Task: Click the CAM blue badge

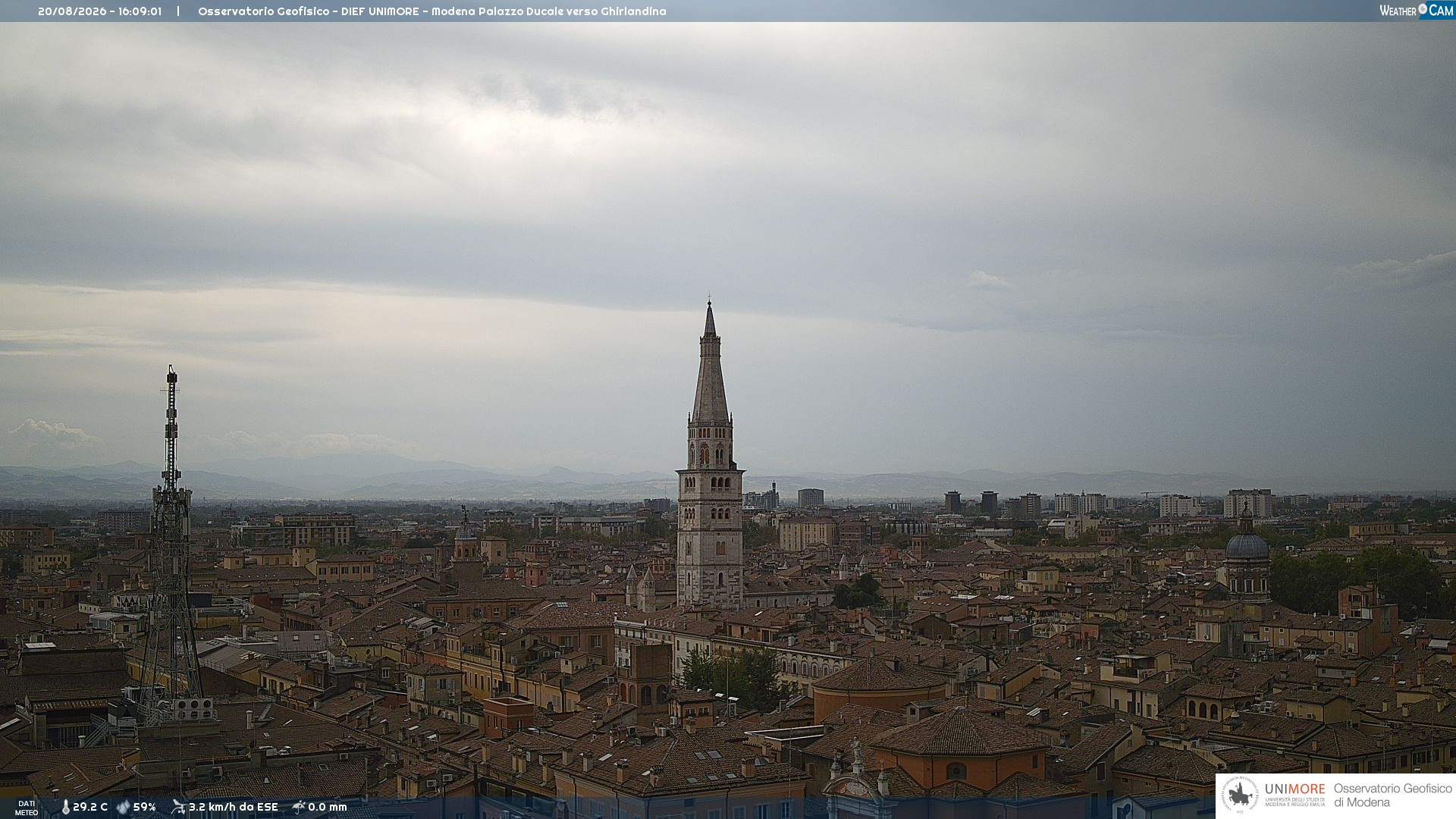Action: (1440, 11)
